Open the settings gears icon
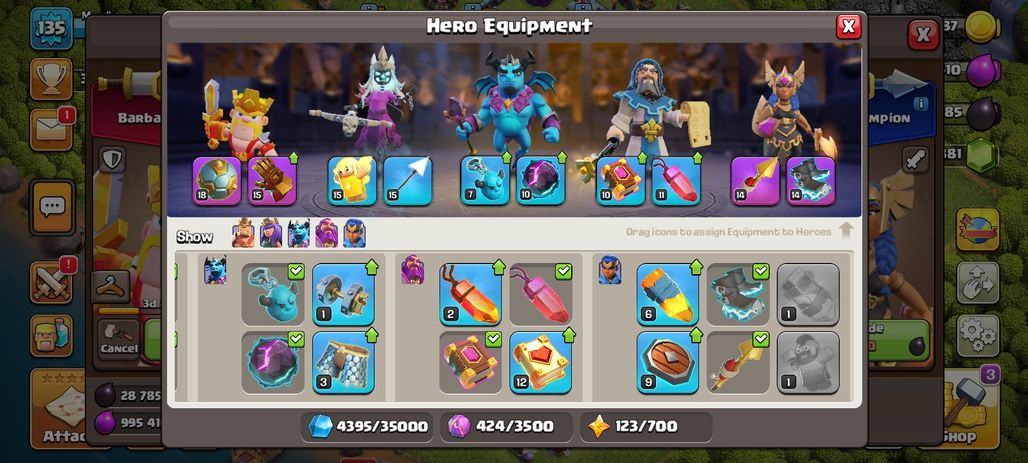Image resolution: width=1028 pixels, height=463 pixels. (x=978, y=336)
